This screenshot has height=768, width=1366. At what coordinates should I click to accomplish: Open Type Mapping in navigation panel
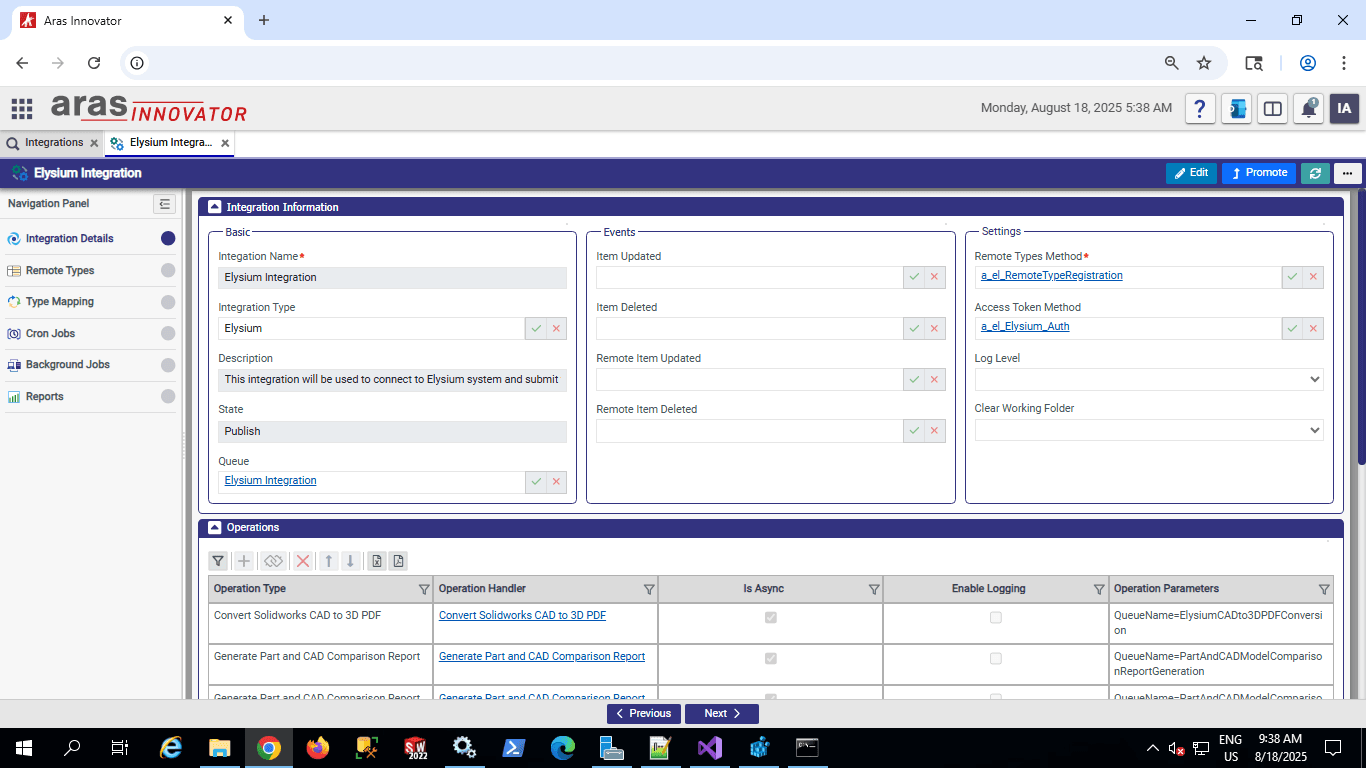click(x=60, y=302)
